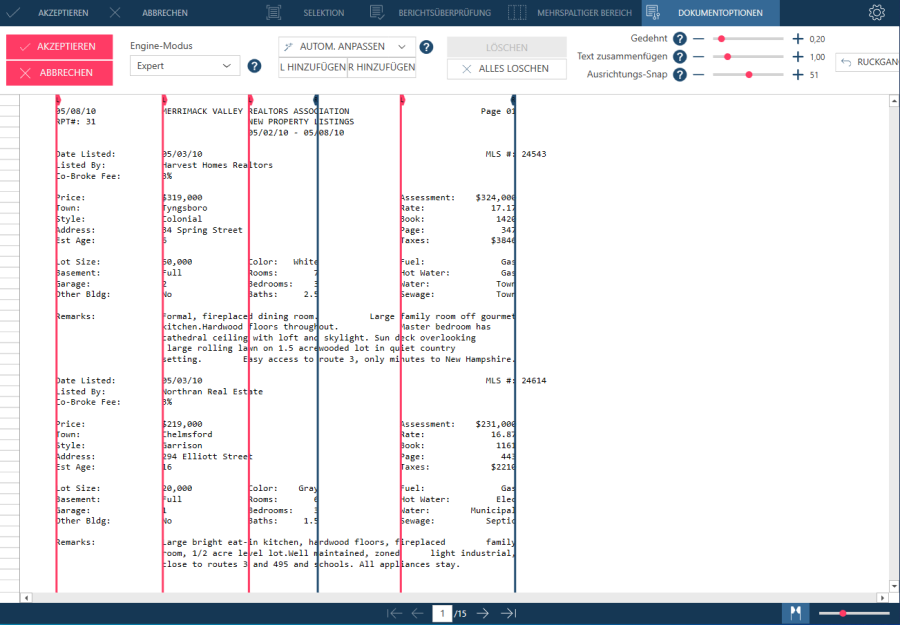Viewport: 900px width, 625px height.
Task: Open settings via the gear icon
Action: click(x=876, y=13)
